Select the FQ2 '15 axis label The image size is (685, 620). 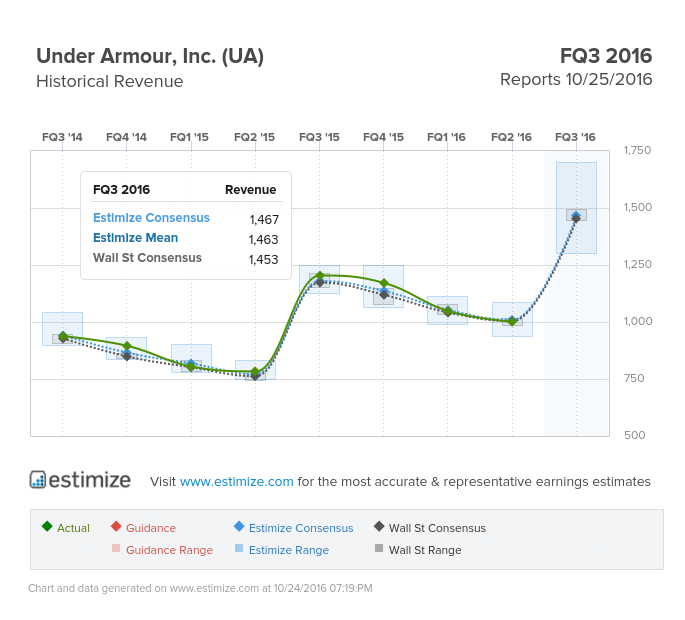coord(254,137)
